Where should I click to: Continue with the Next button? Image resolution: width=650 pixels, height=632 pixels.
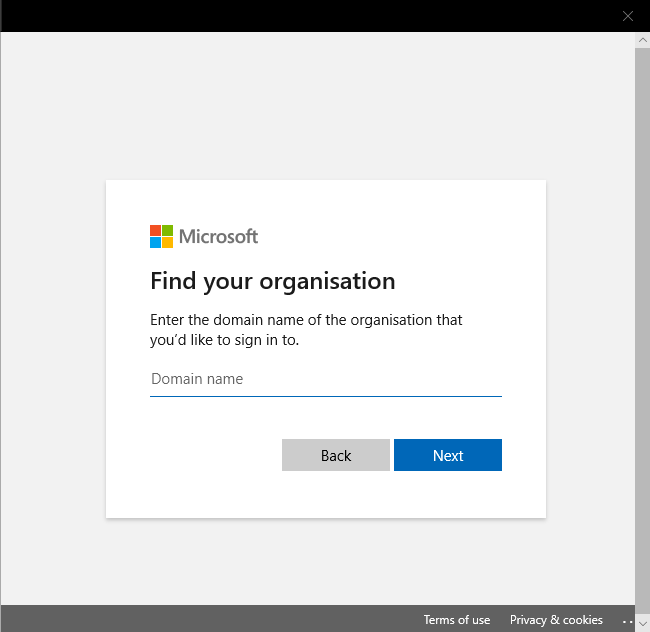pyautogui.click(x=448, y=455)
